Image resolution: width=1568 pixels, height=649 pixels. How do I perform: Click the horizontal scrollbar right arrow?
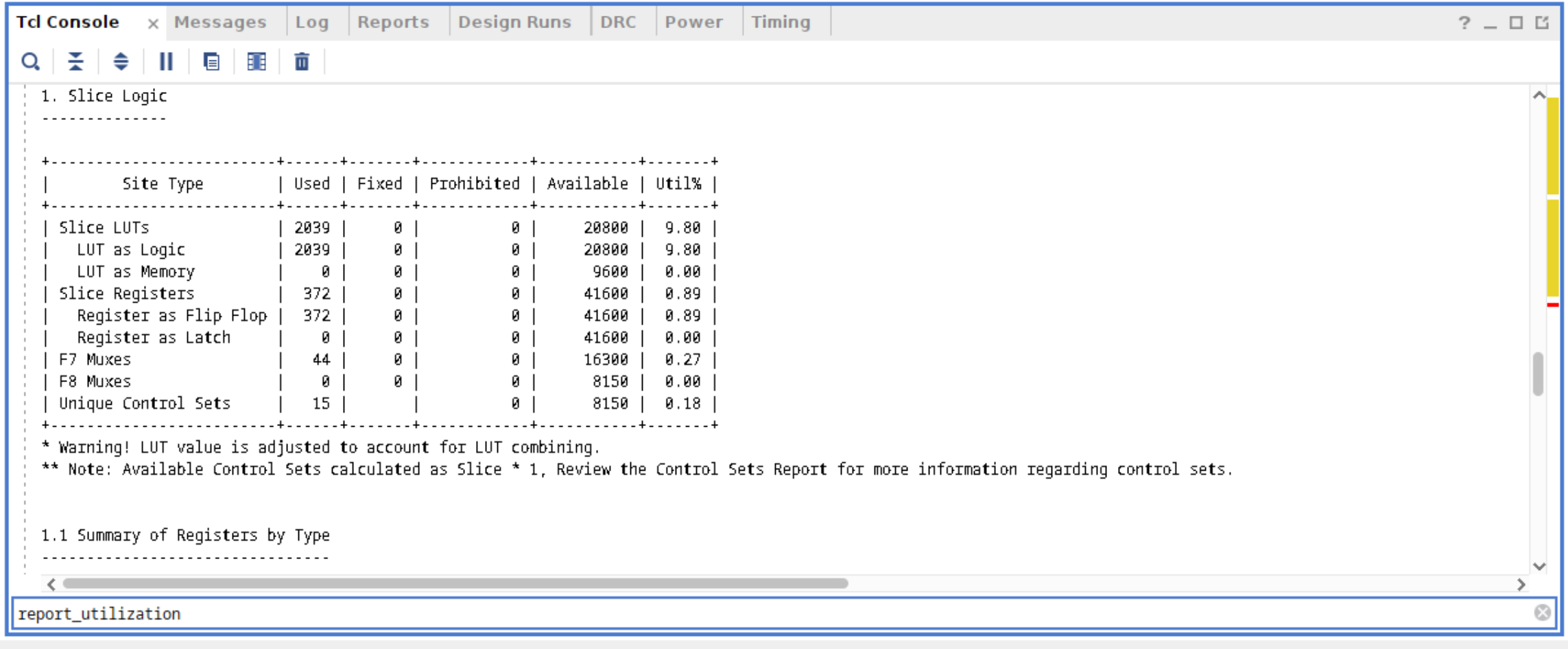tap(1521, 584)
